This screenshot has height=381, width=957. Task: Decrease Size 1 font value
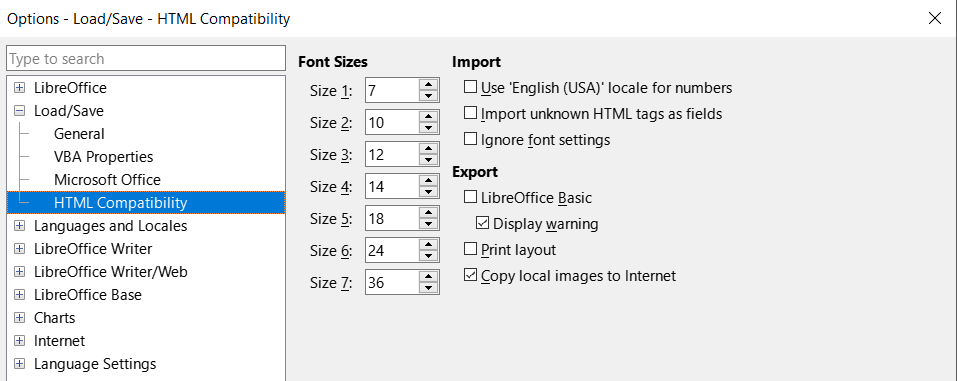[x=429, y=96]
